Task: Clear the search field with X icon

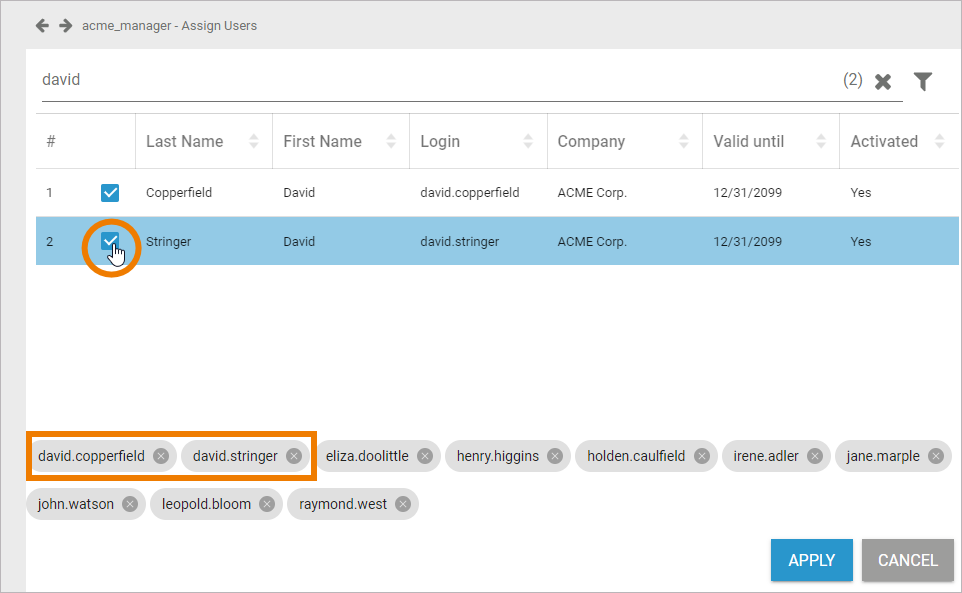Action: [883, 82]
